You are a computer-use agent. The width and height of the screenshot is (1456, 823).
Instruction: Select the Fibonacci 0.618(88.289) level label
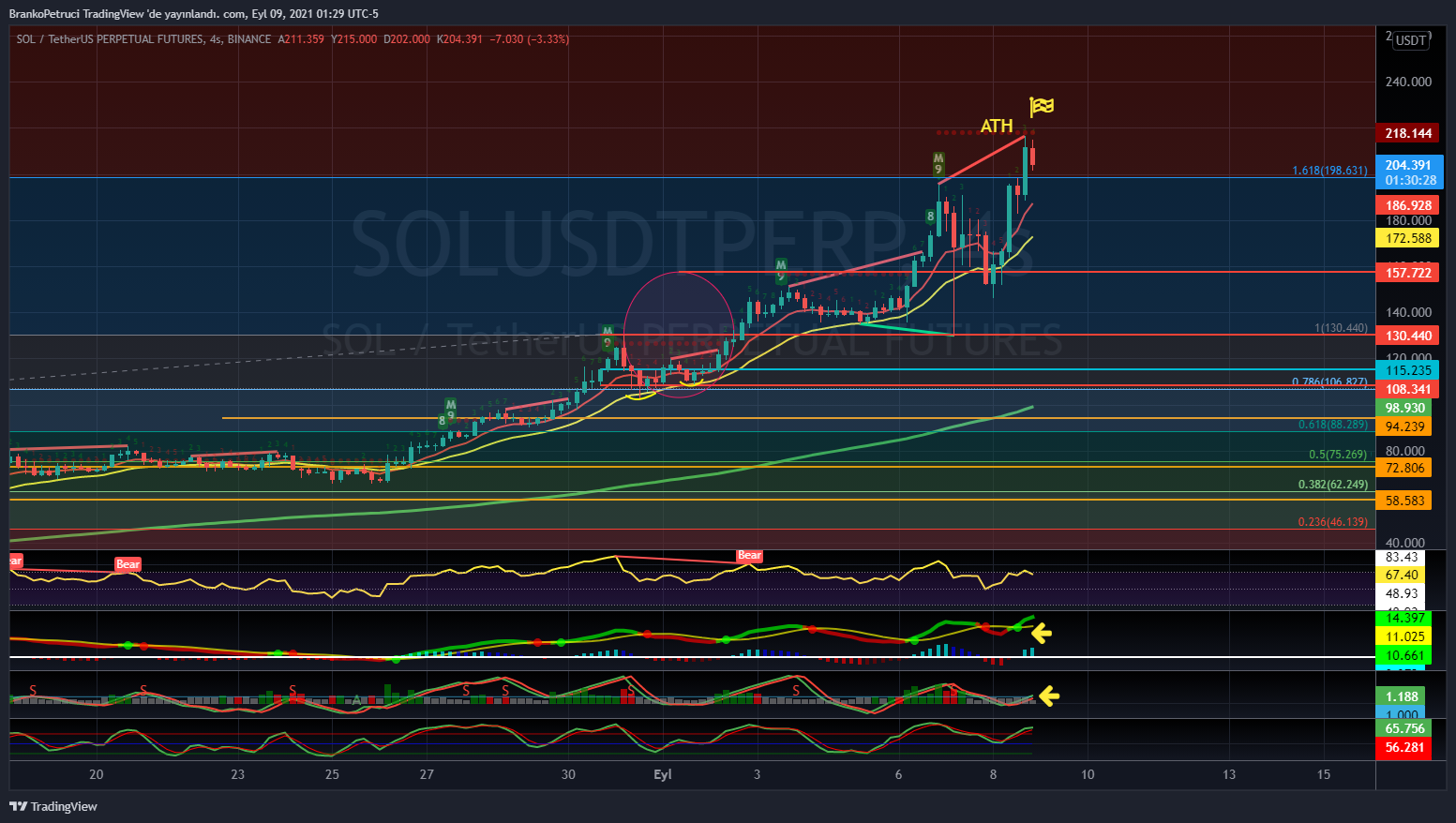[1332, 425]
